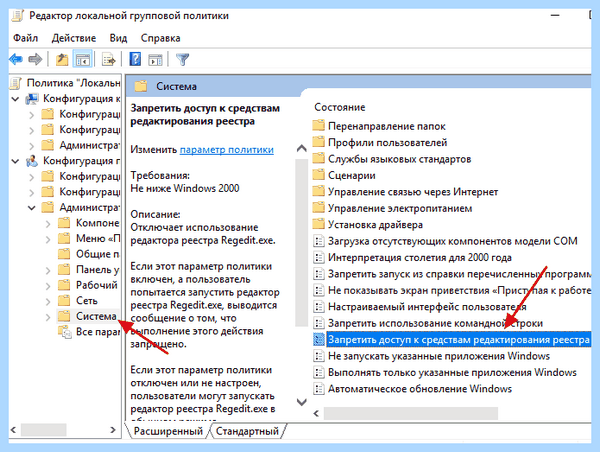Open the Вид menu
The image size is (600, 452).
[x=118, y=38]
